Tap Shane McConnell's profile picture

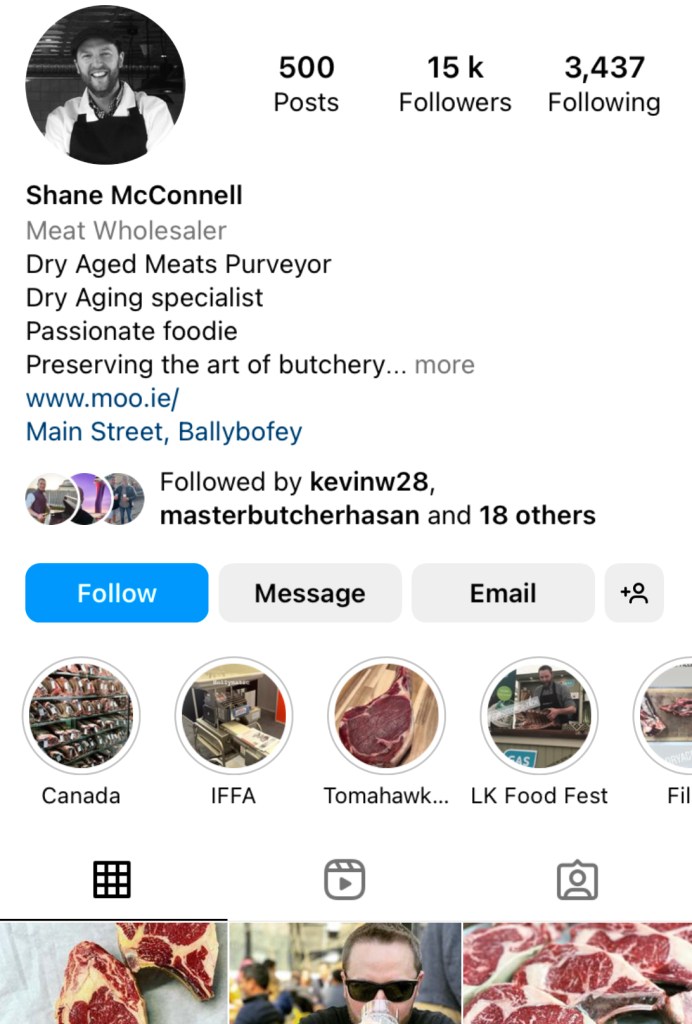click(105, 84)
